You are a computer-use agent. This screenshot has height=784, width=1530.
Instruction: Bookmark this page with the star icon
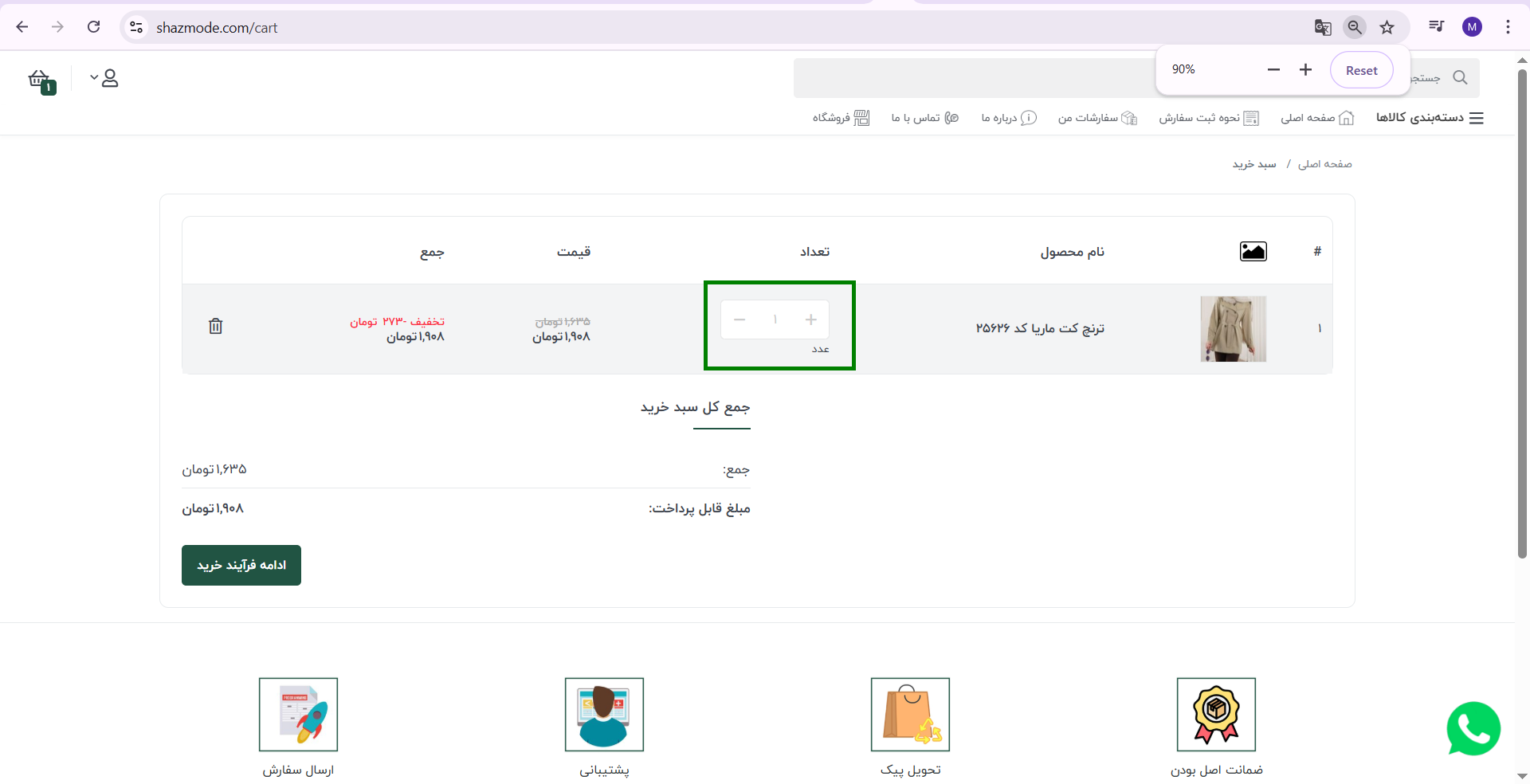pyautogui.click(x=1387, y=26)
